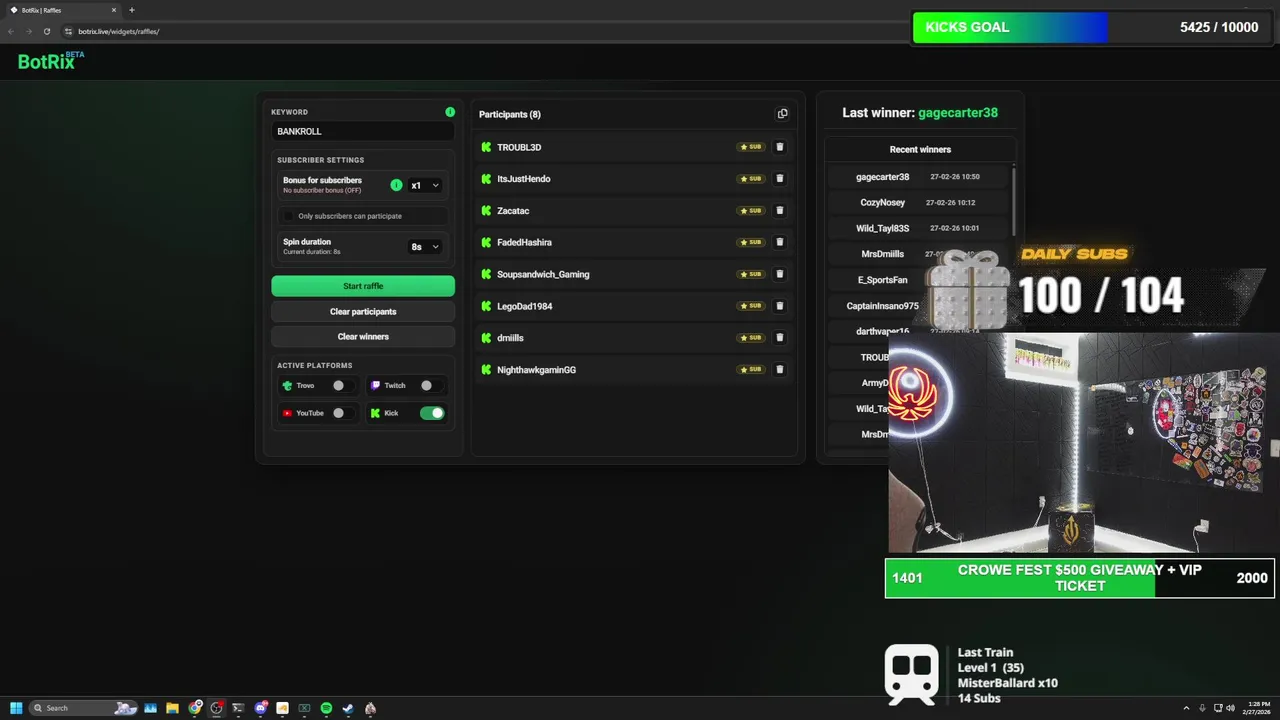Click Clear winners button
Image resolution: width=1280 pixels, height=720 pixels.
(363, 337)
